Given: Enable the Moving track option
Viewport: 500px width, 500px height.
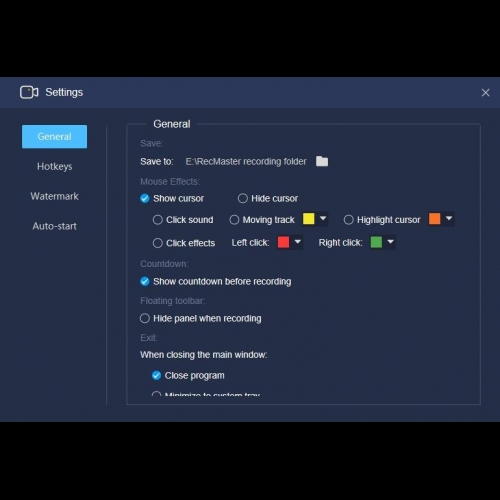Looking at the screenshot, I should coord(234,220).
